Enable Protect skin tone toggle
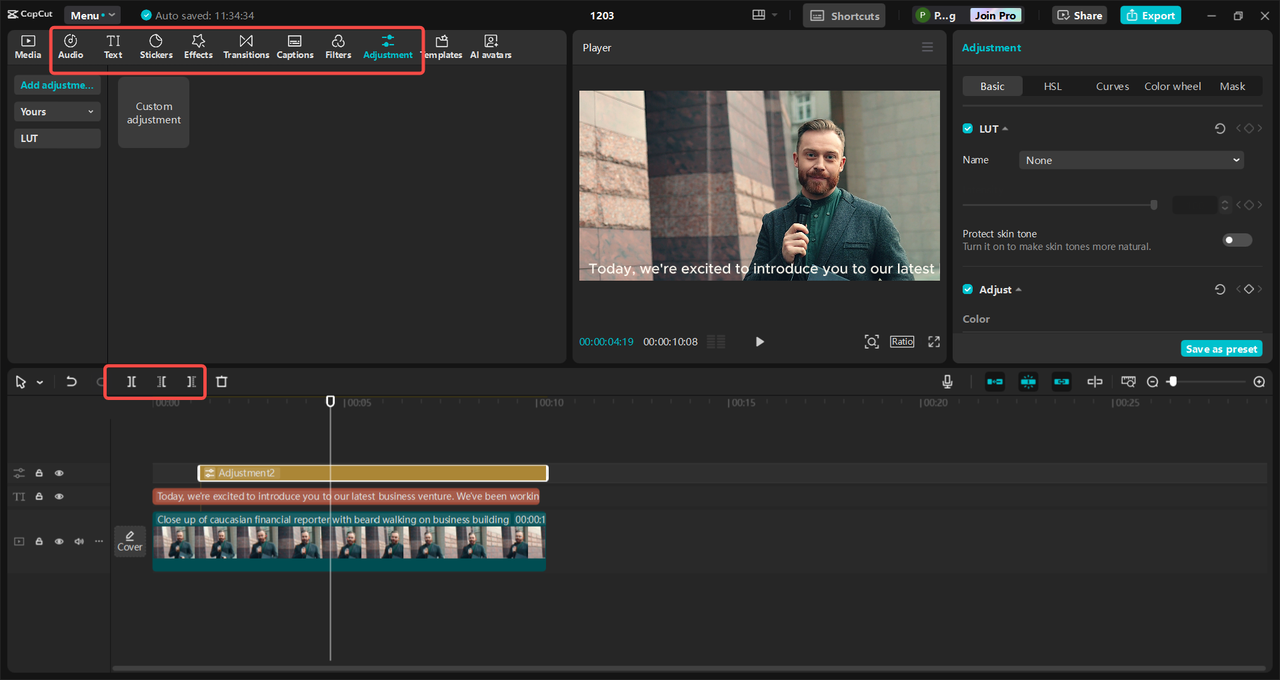Screen dimensions: 1280x680 coord(1237,240)
